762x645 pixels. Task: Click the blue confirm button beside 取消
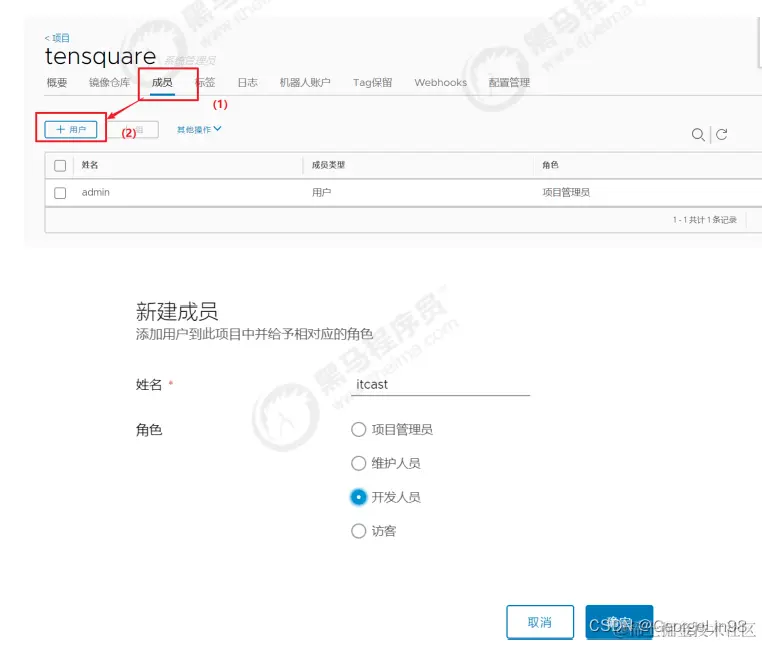(x=619, y=622)
